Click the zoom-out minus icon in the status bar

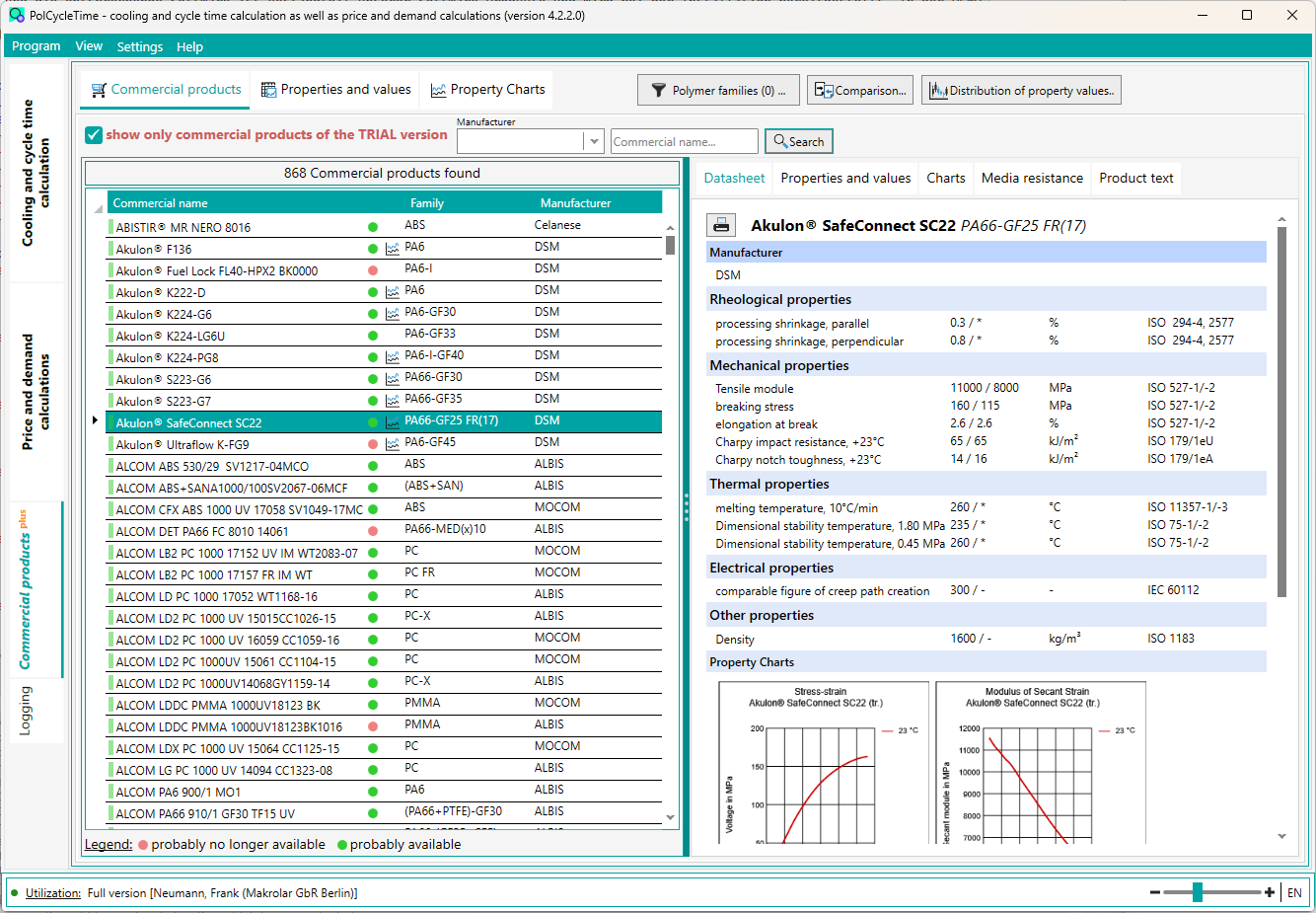[1155, 892]
